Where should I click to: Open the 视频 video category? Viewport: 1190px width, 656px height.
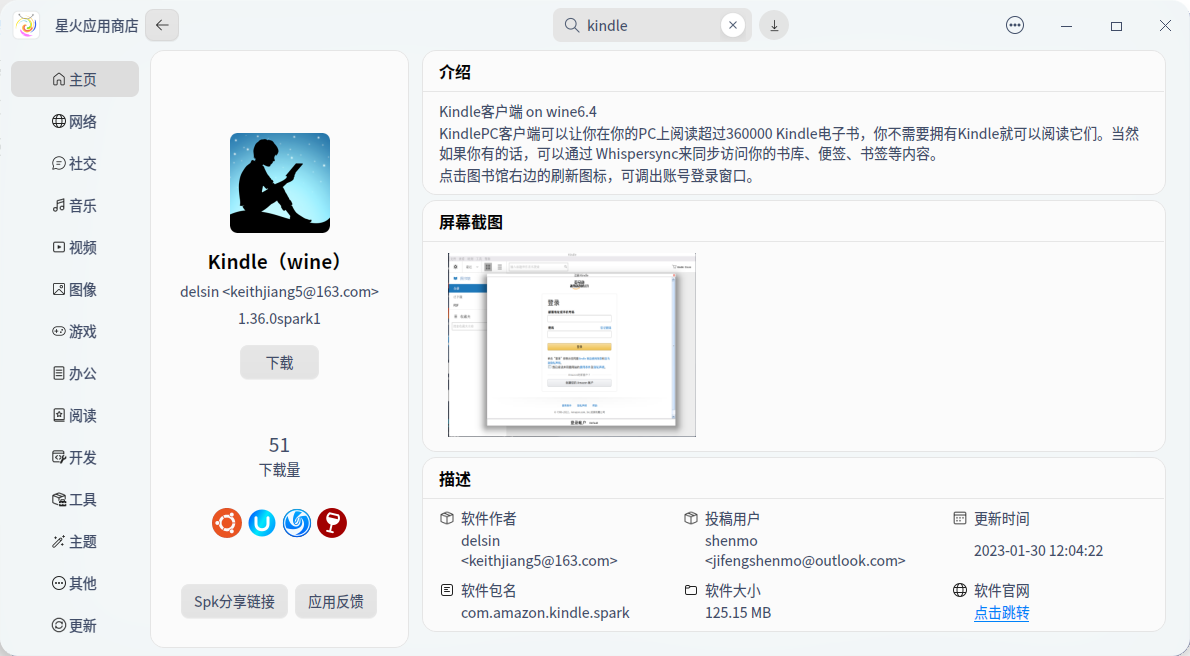[x=75, y=248]
